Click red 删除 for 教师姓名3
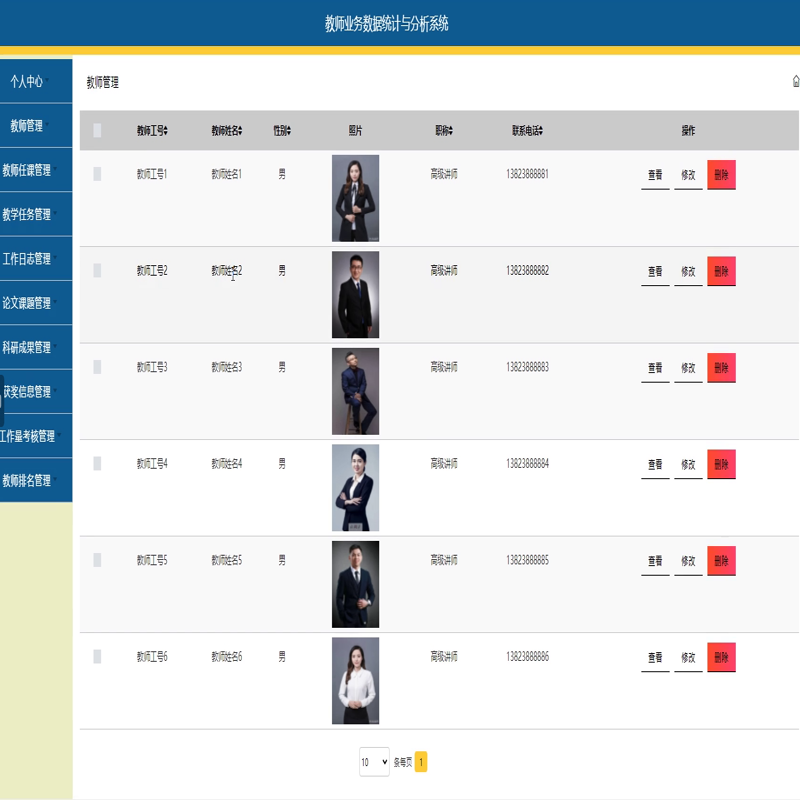The height and width of the screenshot is (800, 800). (x=721, y=368)
